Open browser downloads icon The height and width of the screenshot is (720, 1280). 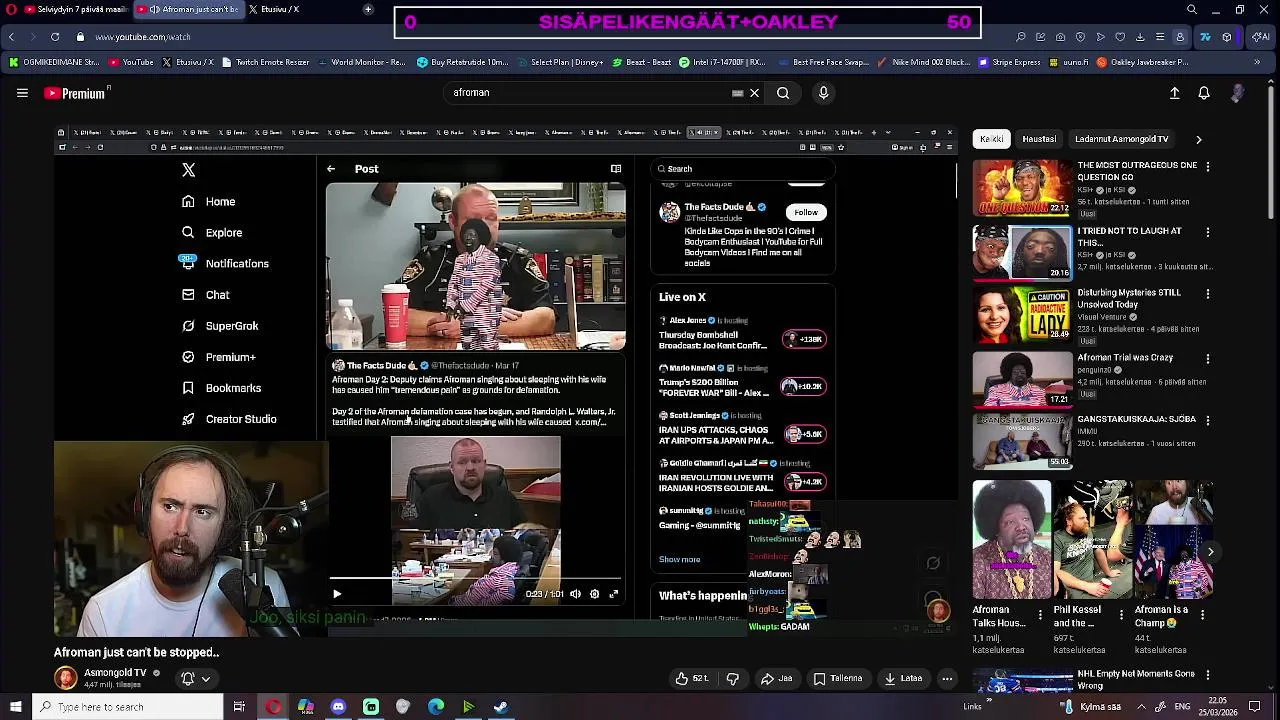point(1140,37)
